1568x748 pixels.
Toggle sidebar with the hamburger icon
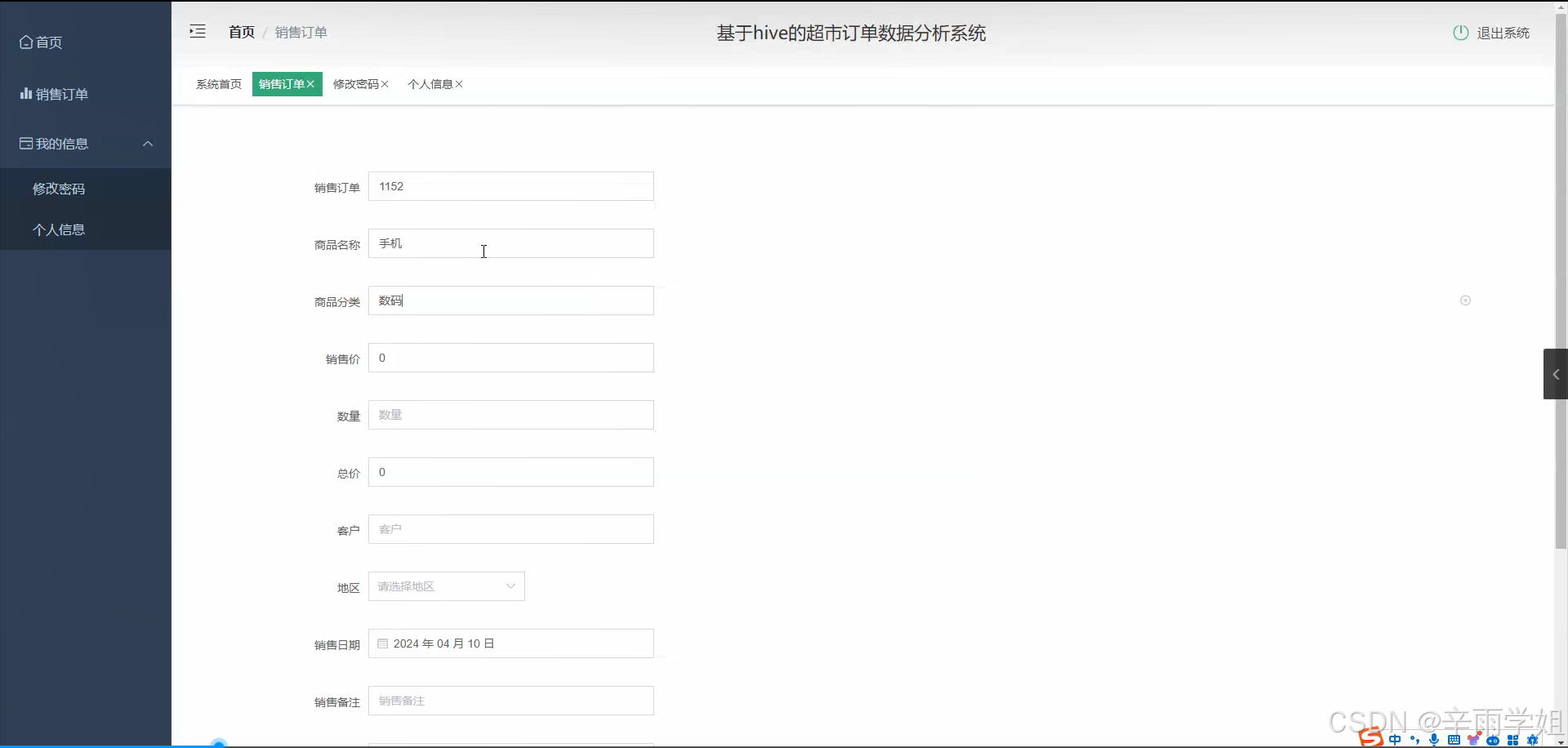198,31
